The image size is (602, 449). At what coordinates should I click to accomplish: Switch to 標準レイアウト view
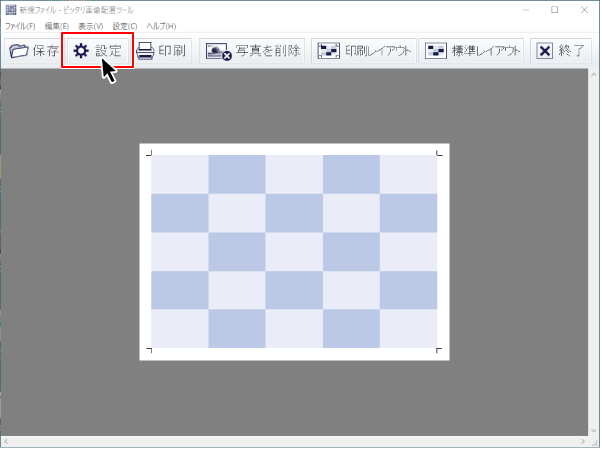tap(472, 51)
